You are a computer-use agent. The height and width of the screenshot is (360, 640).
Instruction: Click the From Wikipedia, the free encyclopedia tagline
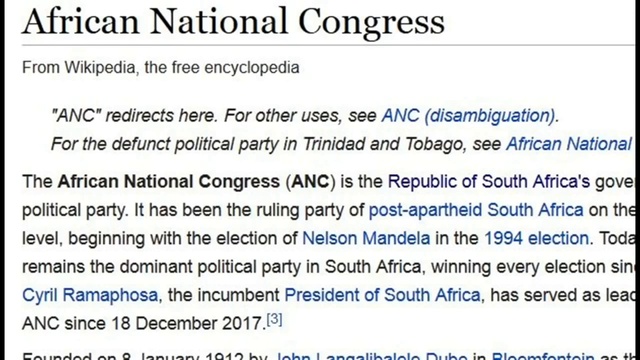(x=161, y=67)
